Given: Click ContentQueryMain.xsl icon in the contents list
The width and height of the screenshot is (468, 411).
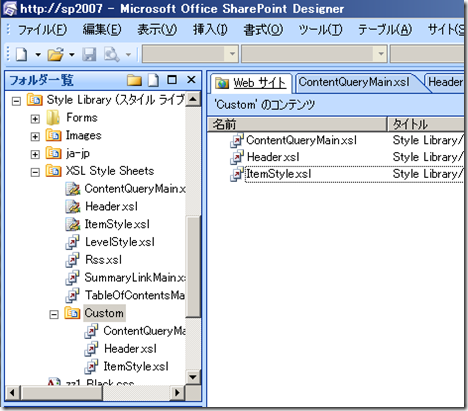Looking at the screenshot, I should coord(237,140).
